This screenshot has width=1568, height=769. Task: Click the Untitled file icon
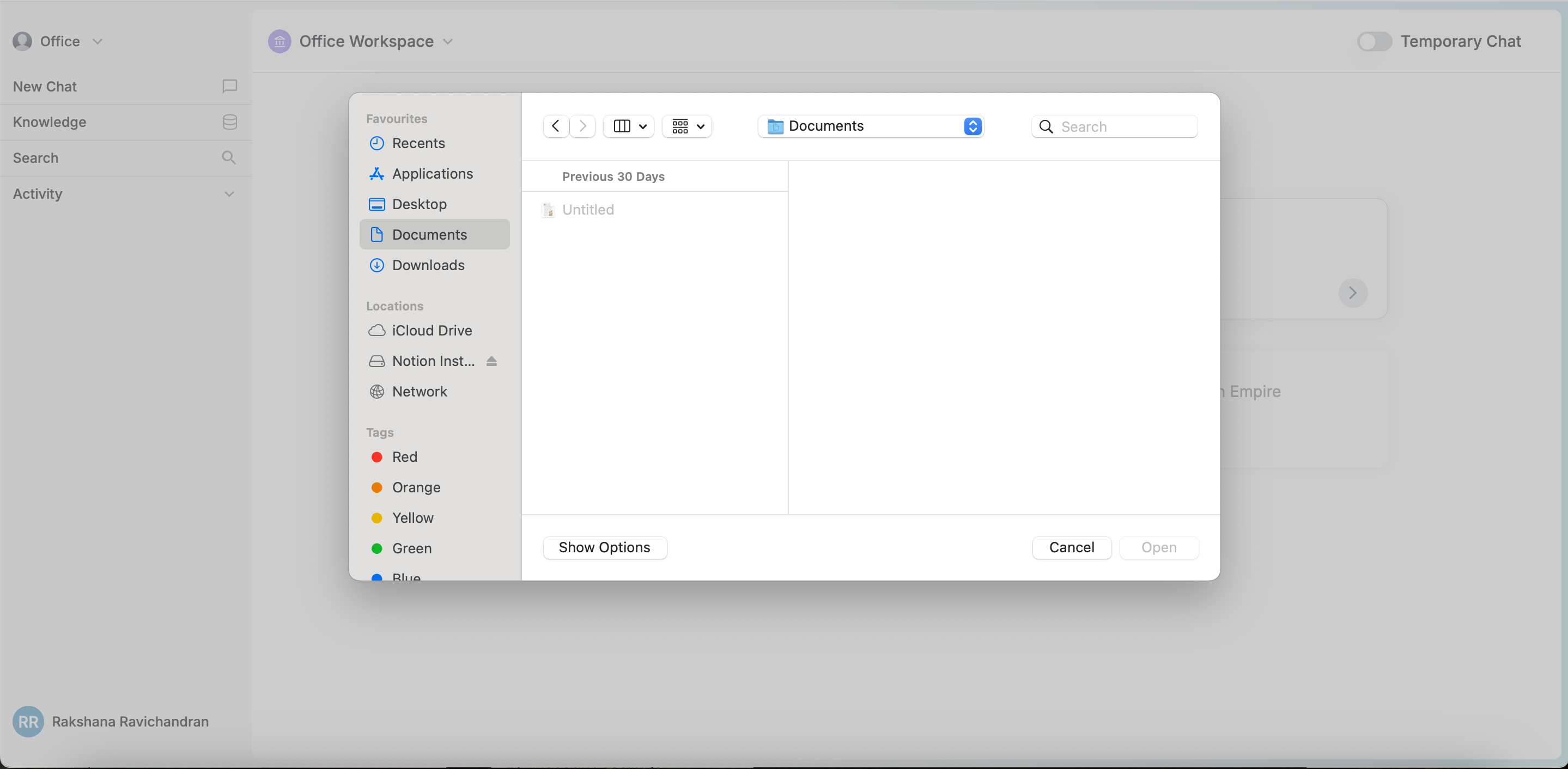[x=548, y=209]
